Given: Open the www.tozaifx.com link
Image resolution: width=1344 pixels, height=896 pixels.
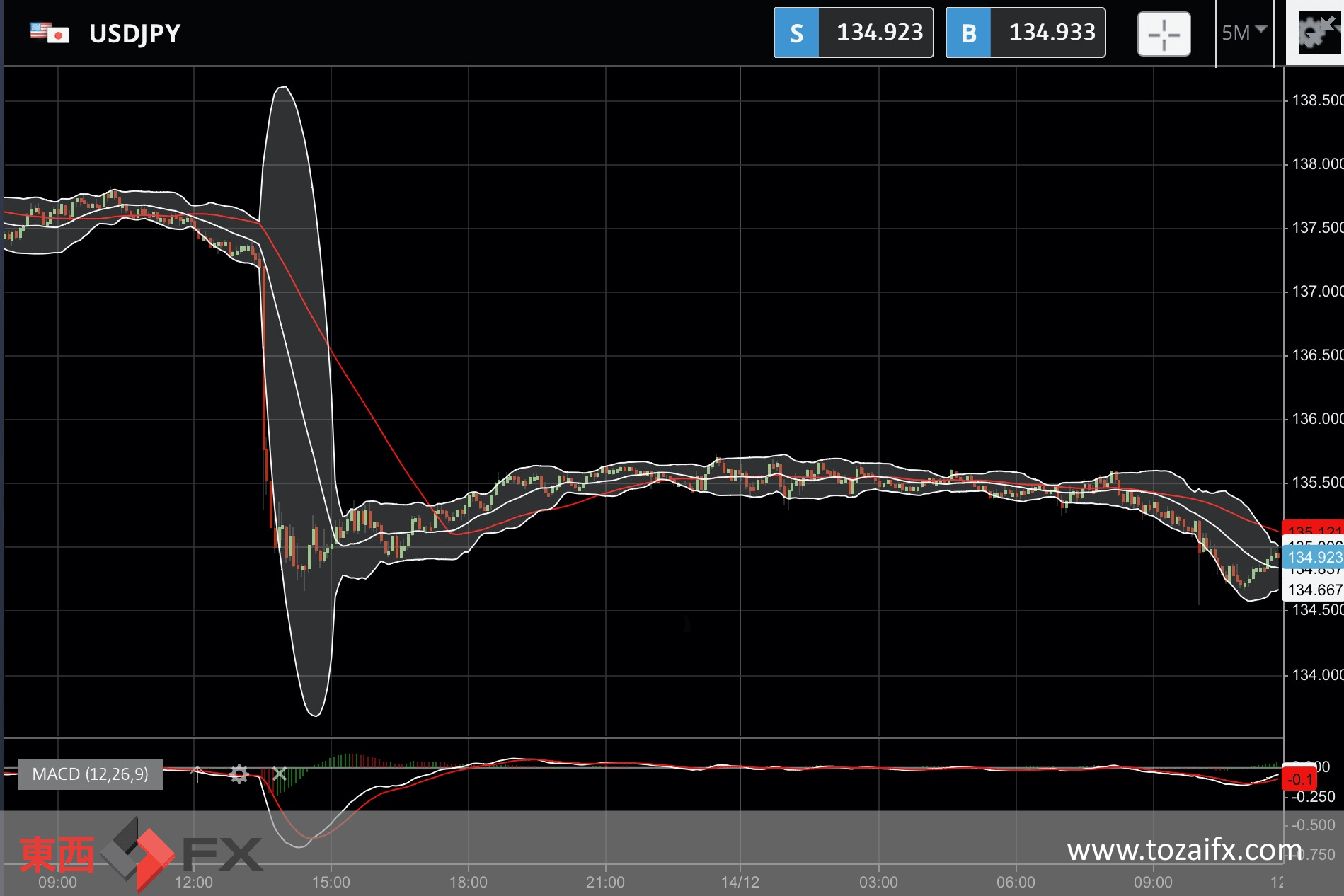Looking at the screenshot, I should tap(1185, 849).
